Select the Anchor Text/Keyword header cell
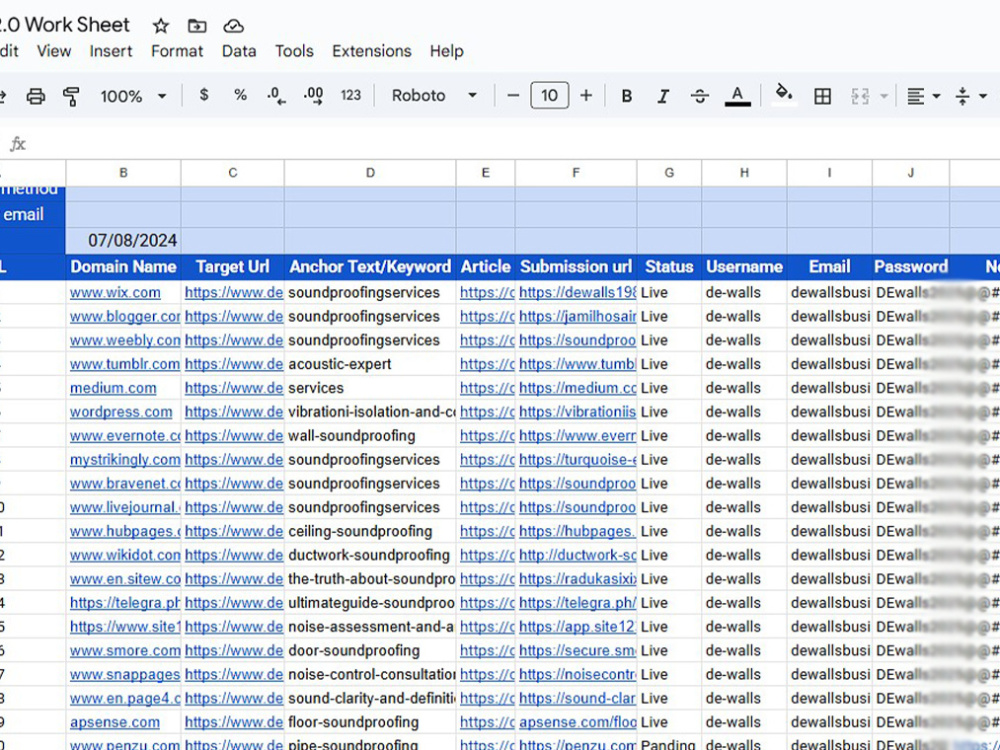1000x750 pixels. (370, 267)
